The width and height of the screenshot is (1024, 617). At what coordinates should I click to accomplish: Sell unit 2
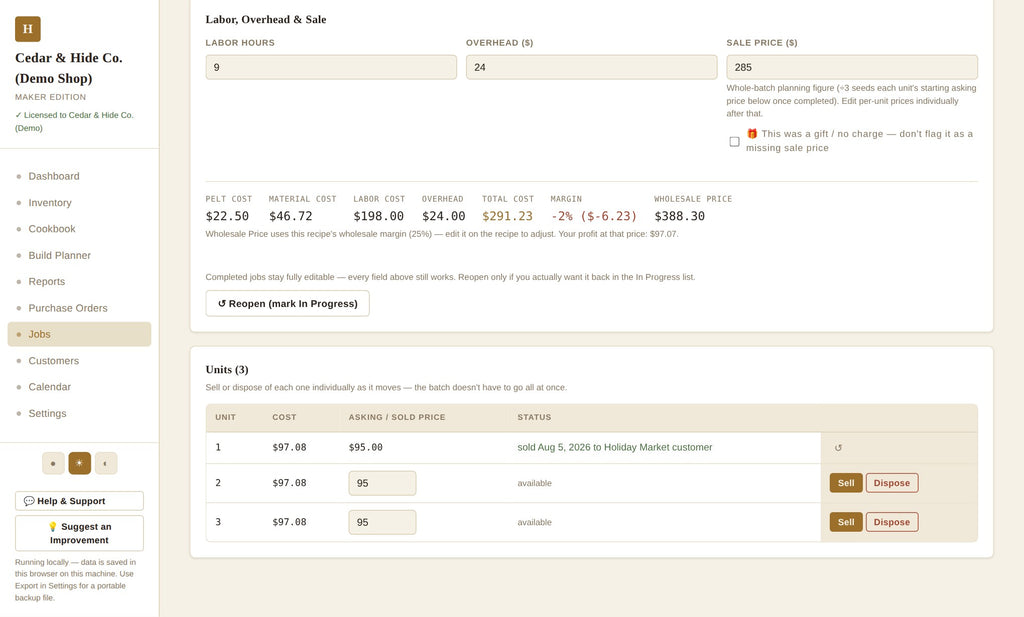pyautogui.click(x=846, y=483)
